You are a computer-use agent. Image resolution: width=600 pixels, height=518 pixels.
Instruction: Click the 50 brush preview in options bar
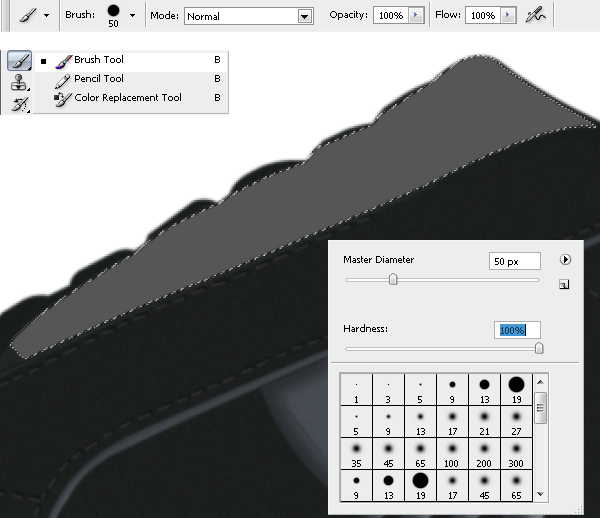(113, 16)
